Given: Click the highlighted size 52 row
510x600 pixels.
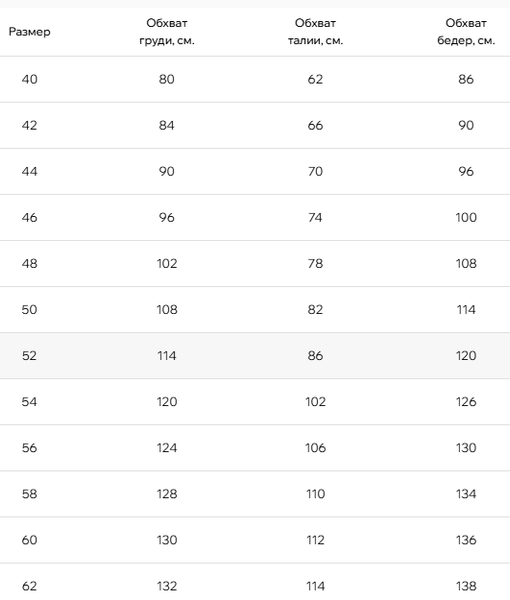Looking at the screenshot, I should click(x=255, y=356).
